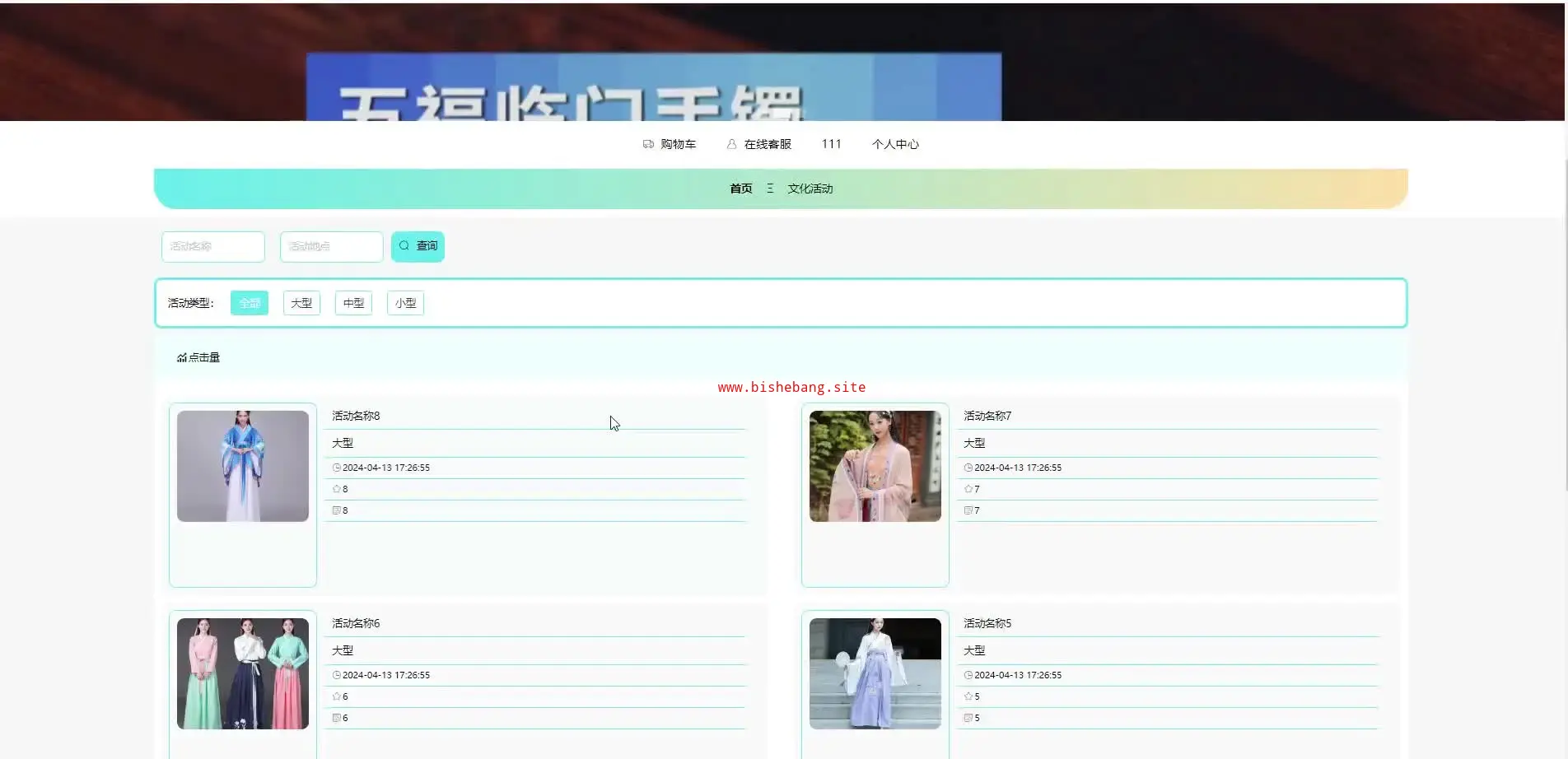Click the shopping cart icon
Screen dimensions: 1568x759
(648, 144)
